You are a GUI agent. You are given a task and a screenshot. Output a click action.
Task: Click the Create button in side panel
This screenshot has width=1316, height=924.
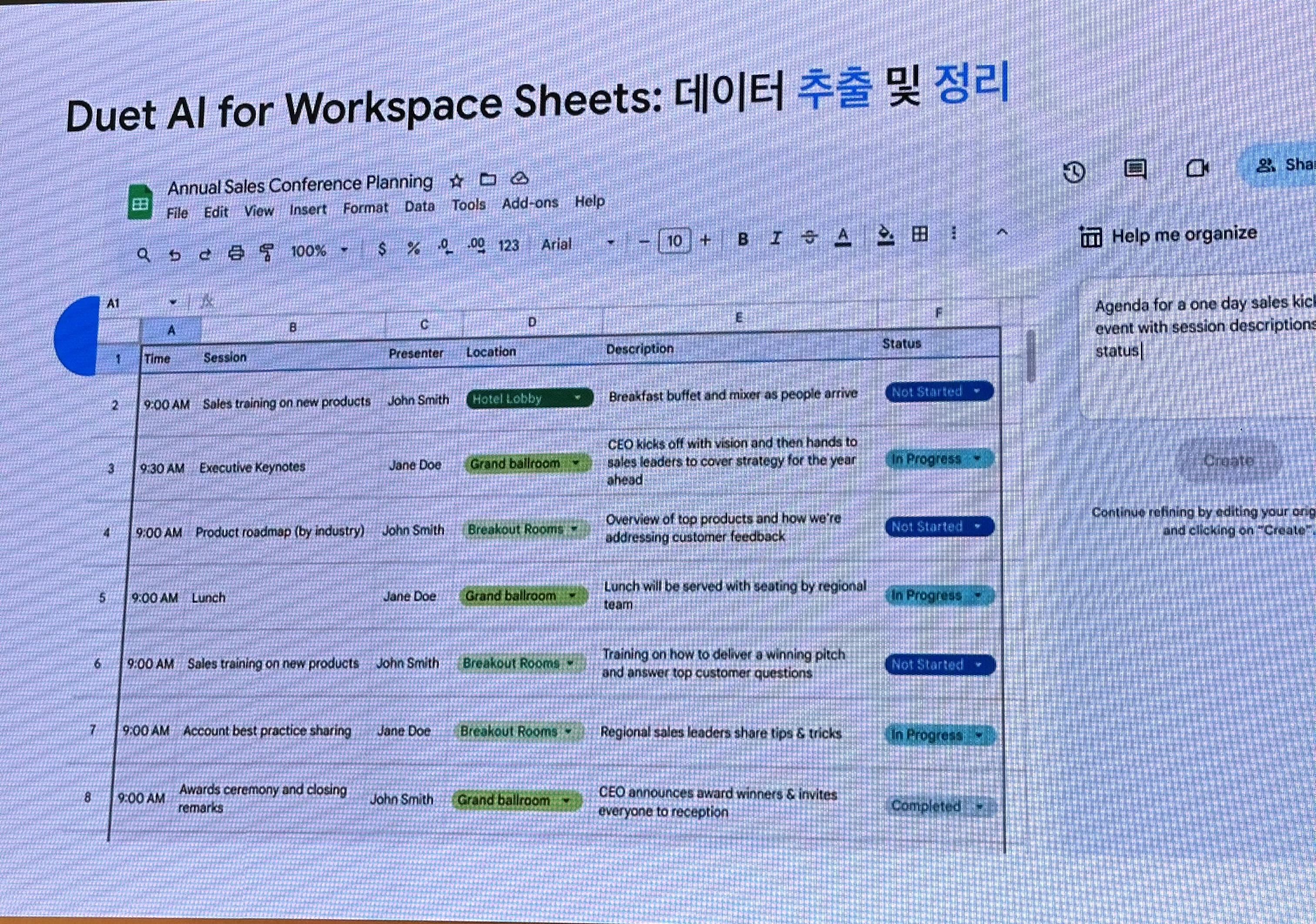pos(1228,461)
